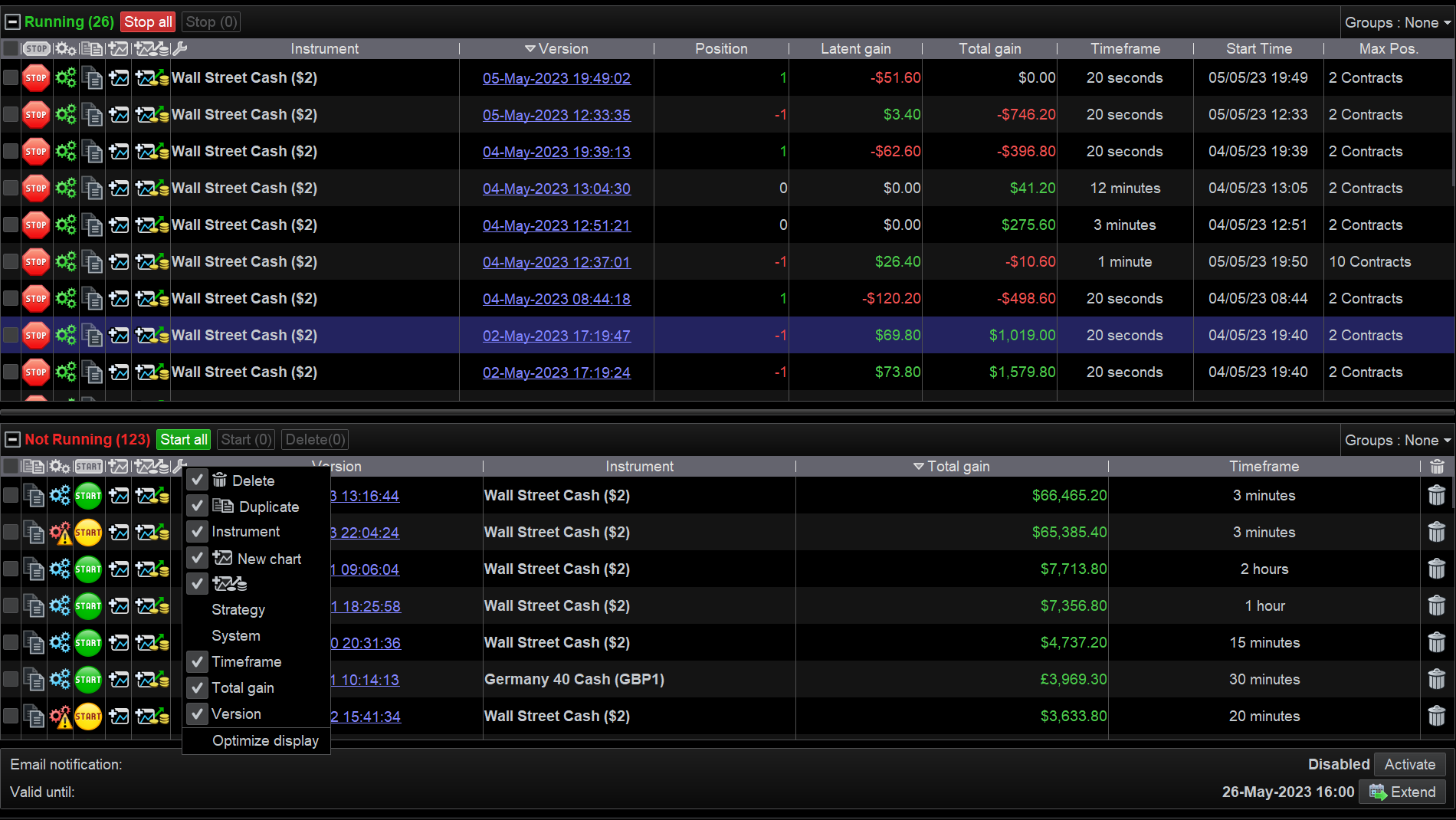Enable the Strategy column in the context menu
The image size is (1456, 820).
tap(256, 610)
